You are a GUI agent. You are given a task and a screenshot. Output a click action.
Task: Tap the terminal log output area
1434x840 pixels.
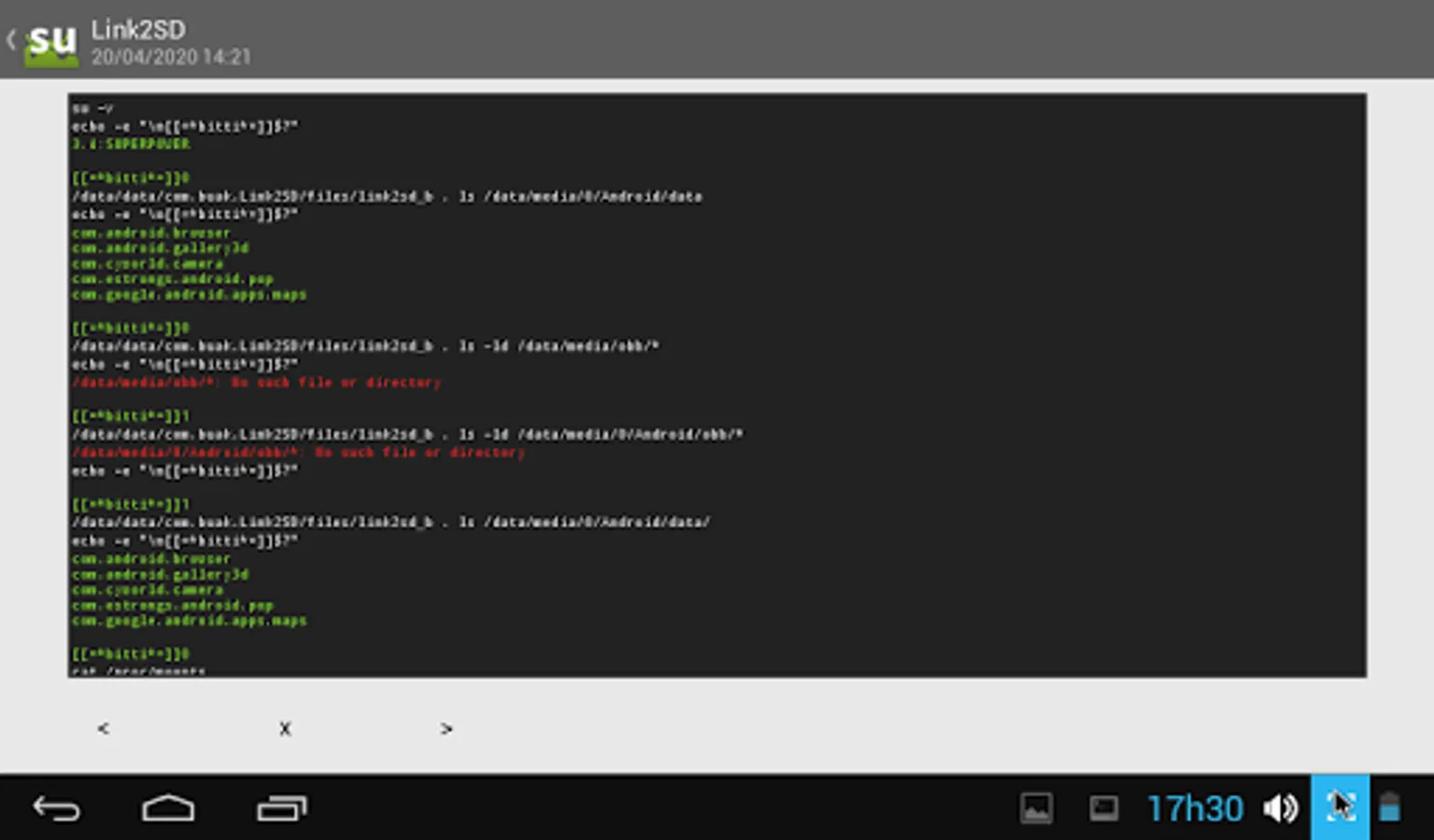pos(717,385)
